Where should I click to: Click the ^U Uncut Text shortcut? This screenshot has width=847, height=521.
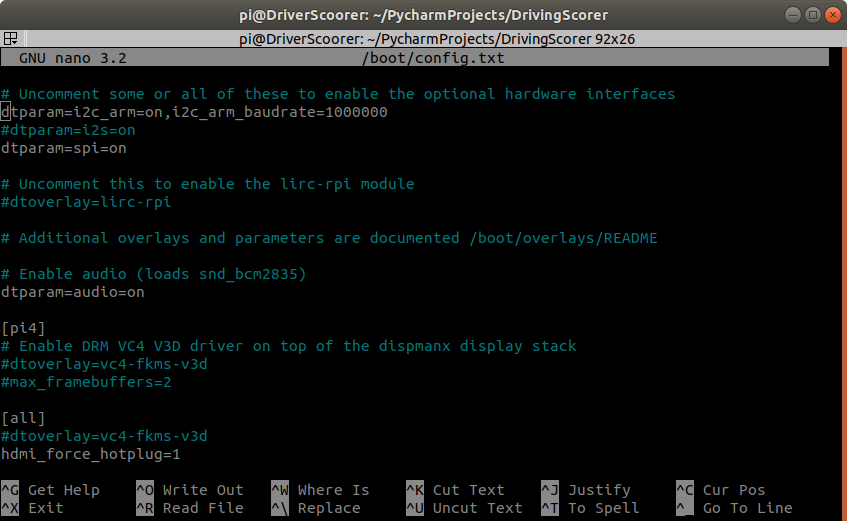[465, 508]
